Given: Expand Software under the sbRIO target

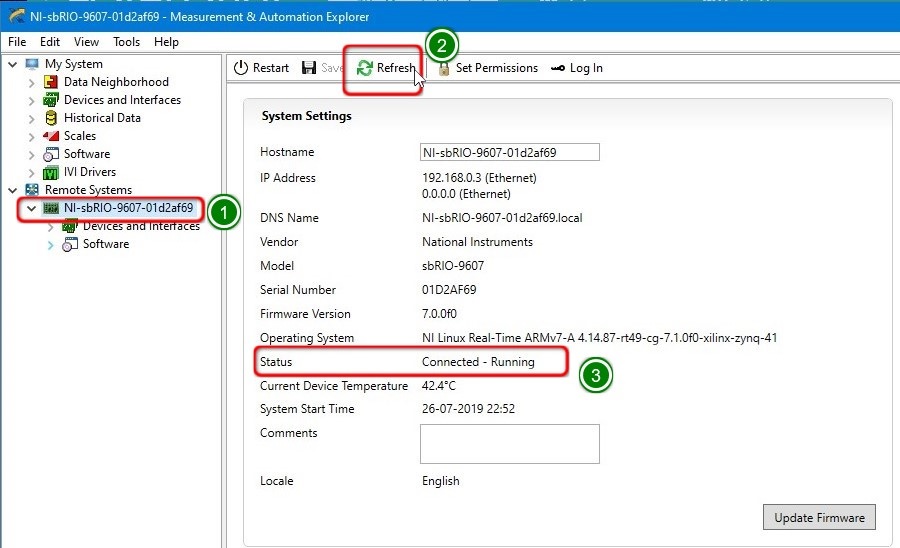Looking at the screenshot, I should tap(51, 245).
